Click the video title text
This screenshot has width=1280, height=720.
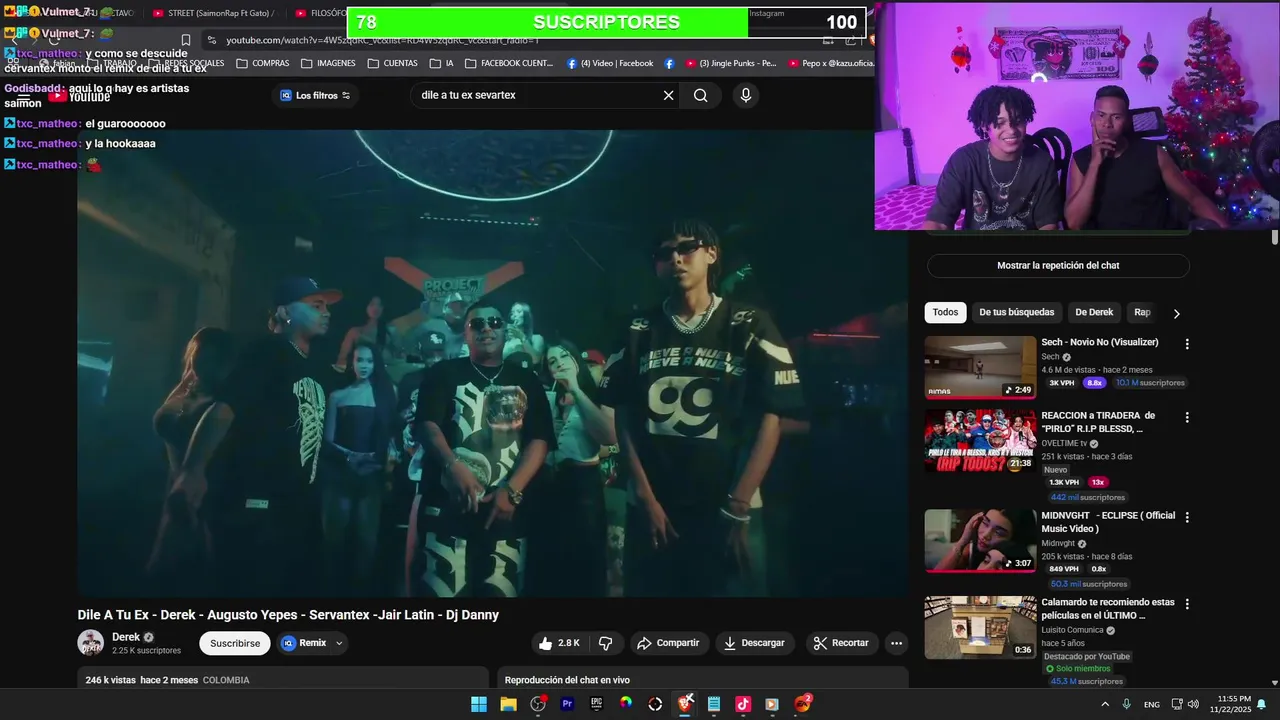click(288, 615)
